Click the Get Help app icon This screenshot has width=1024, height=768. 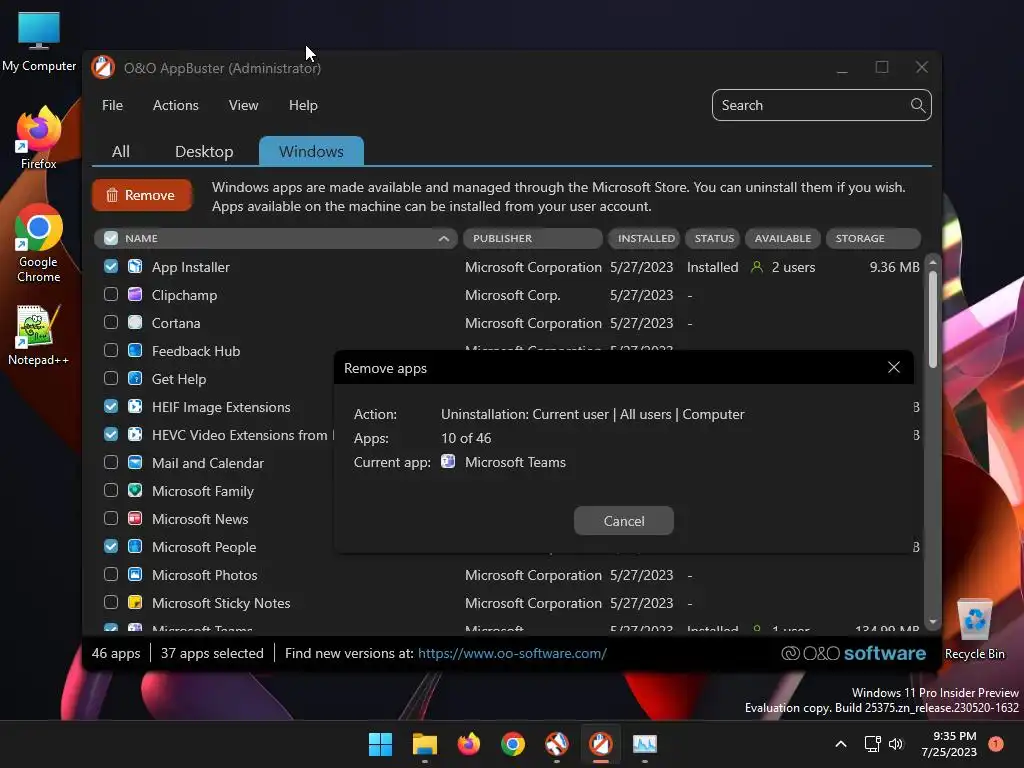135,379
